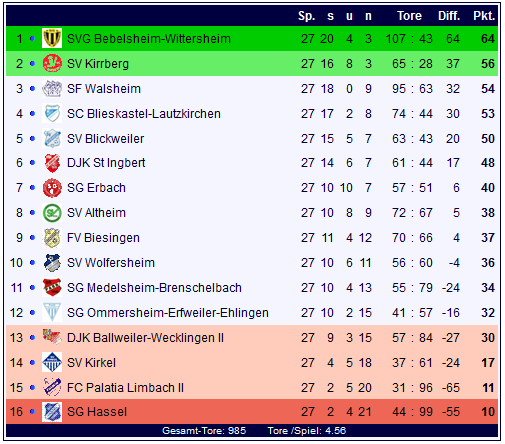Click the SG Hassel club crest
The height and width of the screenshot is (444, 505).
coord(52,412)
